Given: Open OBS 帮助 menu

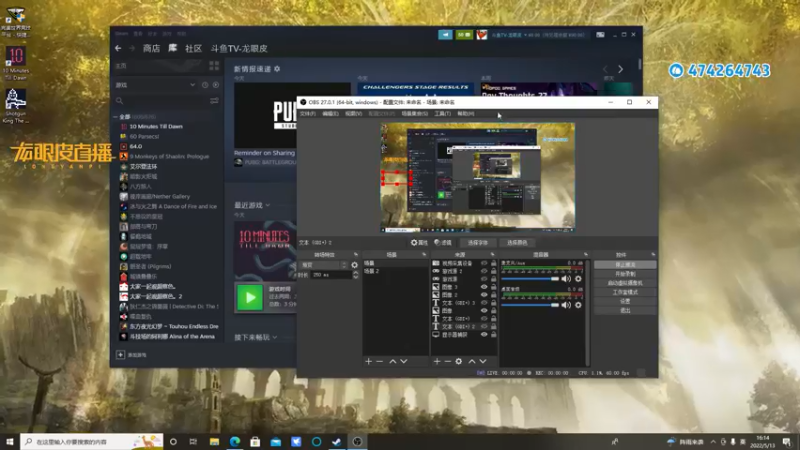Looking at the screenshot, I should [x=465, y=114].
